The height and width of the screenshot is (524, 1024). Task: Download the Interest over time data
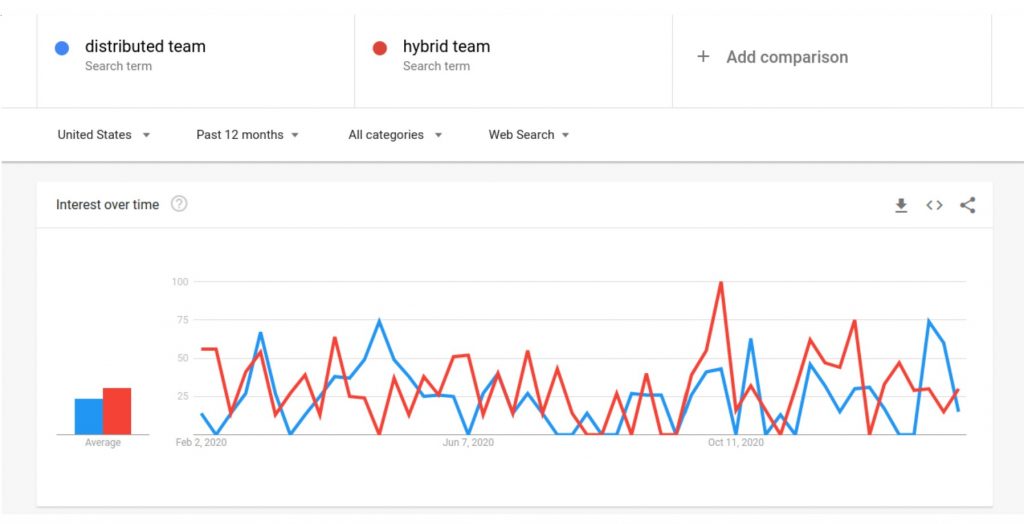click(901, 205)
